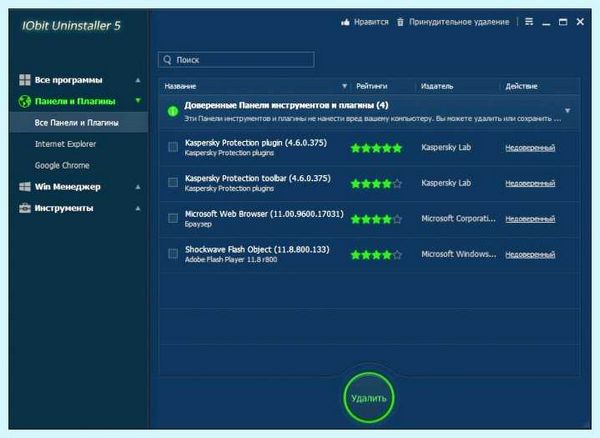Select the Kaspersky Protection toolbar (4.6.0.375) name
Screen dimensions: 600x438
click(x=258, y=178)
